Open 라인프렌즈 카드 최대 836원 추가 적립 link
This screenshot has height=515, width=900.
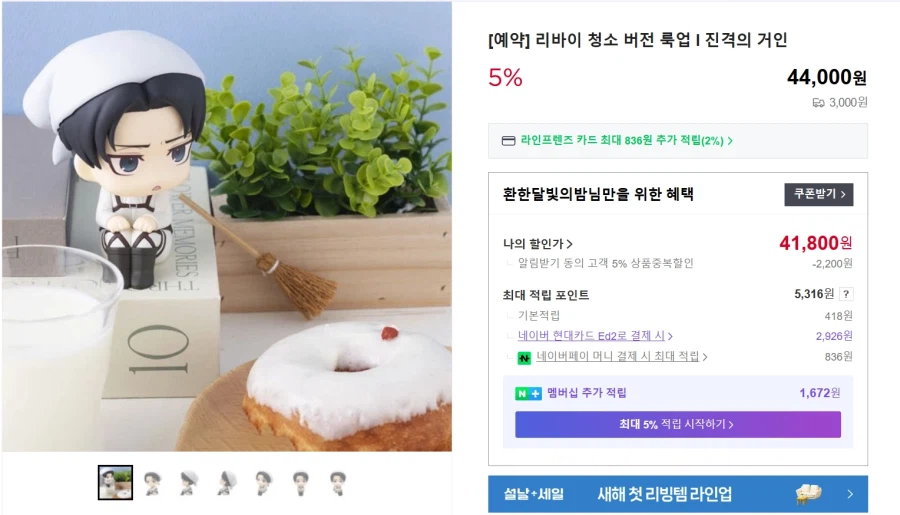click(x=626, y=141)
